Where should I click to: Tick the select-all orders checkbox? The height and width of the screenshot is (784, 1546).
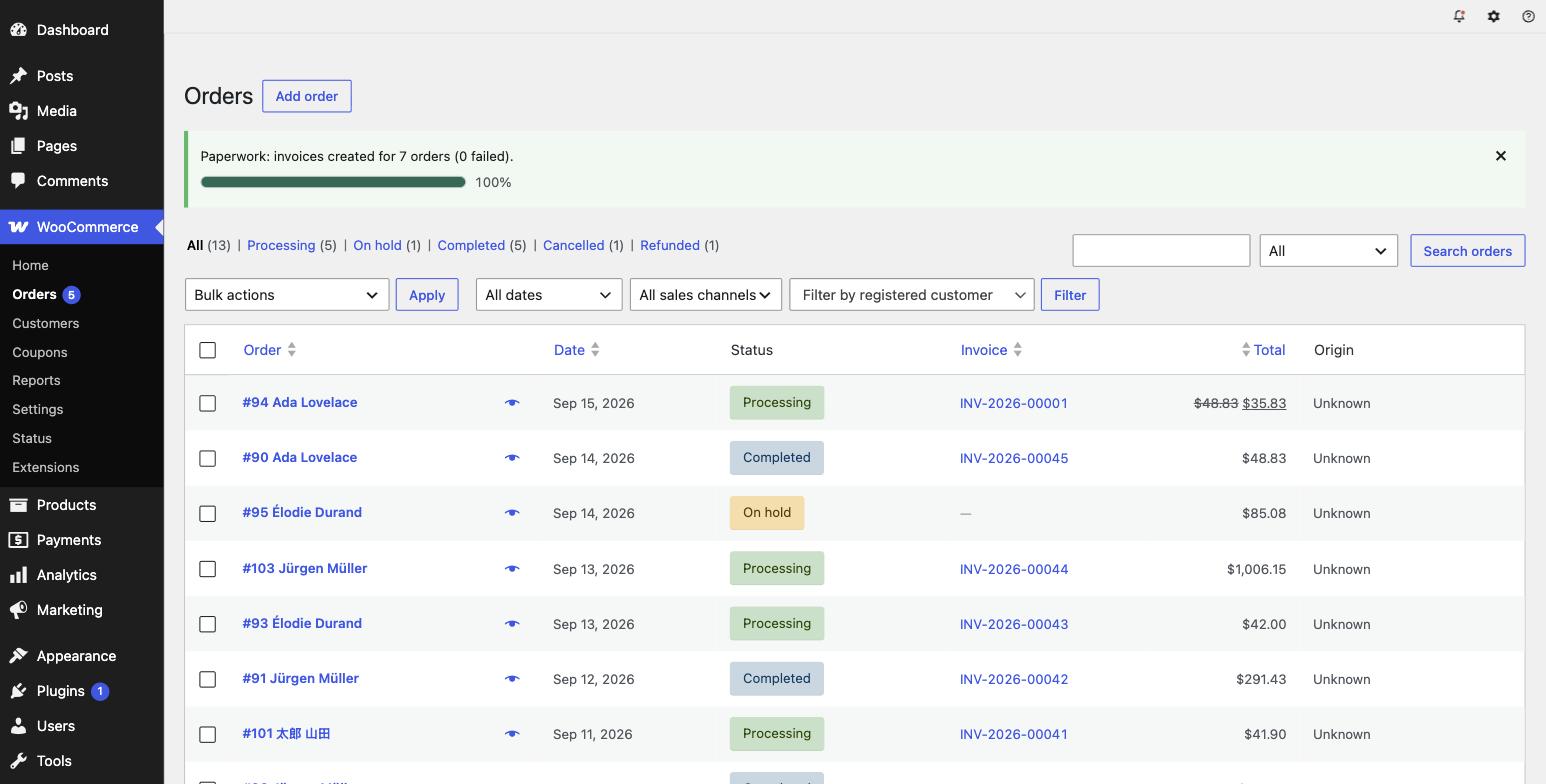208,350
